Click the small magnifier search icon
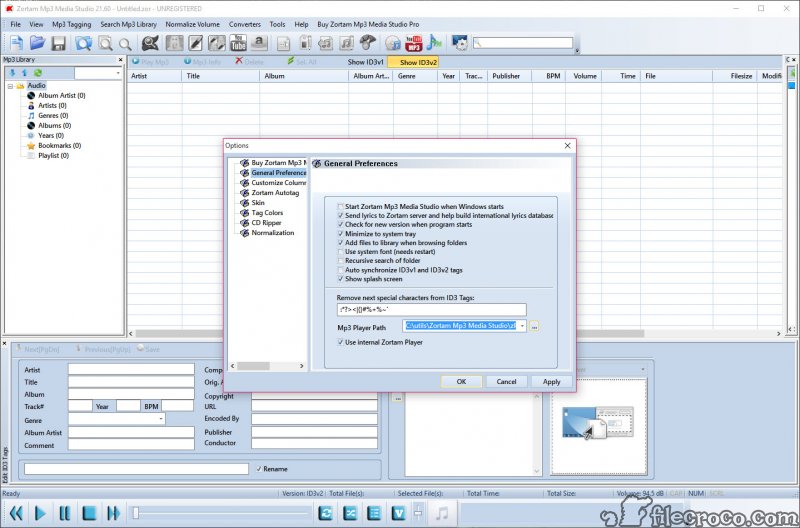The width and height of the screenshot is (800, 528). click(125, 44)
